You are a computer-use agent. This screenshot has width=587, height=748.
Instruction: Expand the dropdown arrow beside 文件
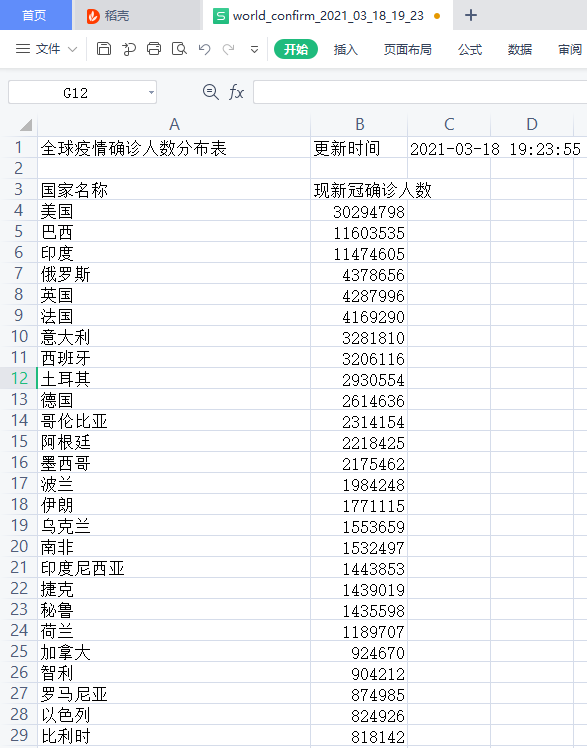pos(72,49)
